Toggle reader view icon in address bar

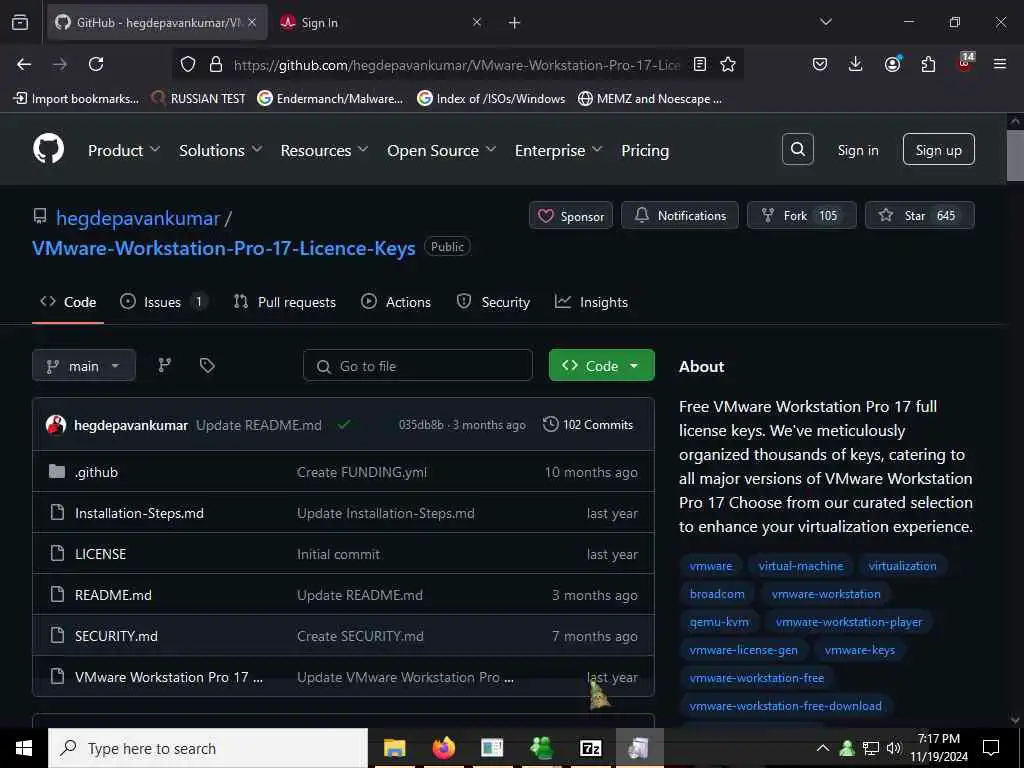[699, 64]
